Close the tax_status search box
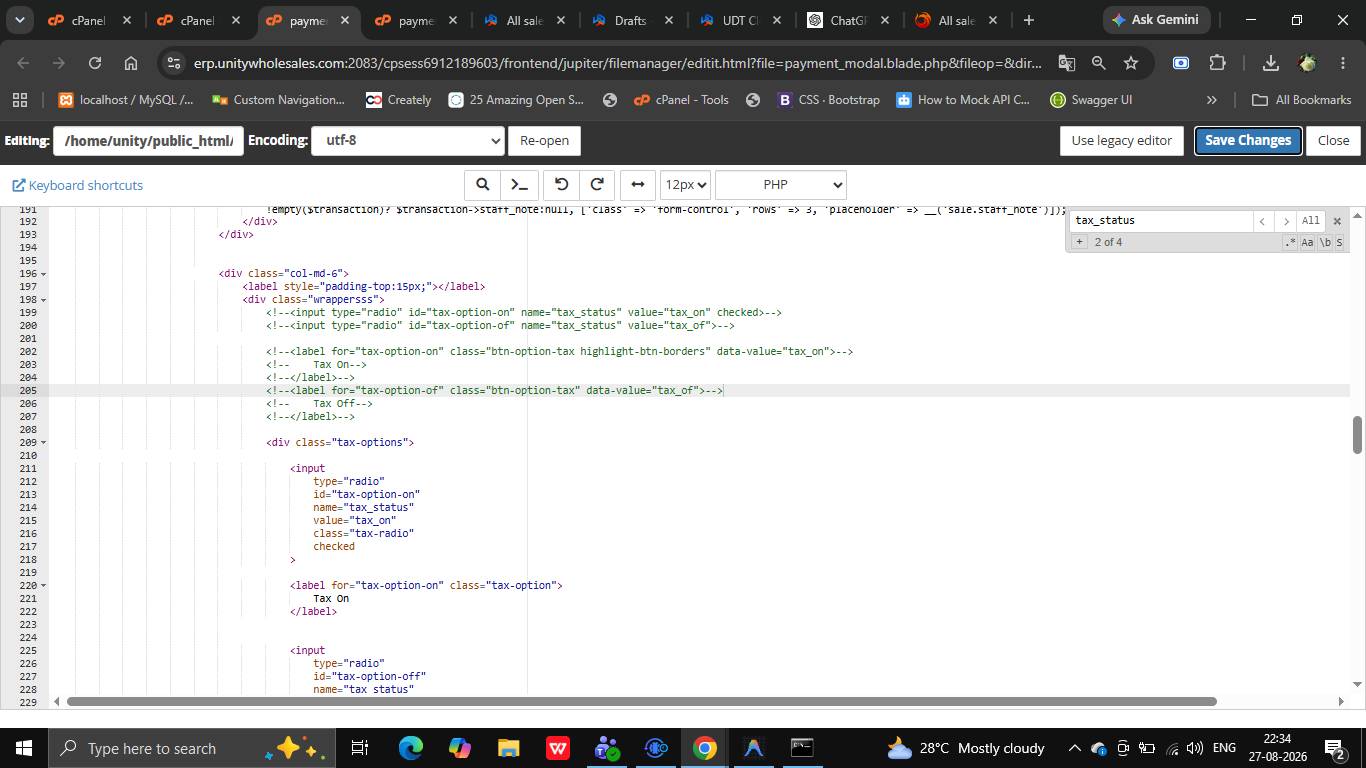The image size is (1366, 768). point(1337,221)
